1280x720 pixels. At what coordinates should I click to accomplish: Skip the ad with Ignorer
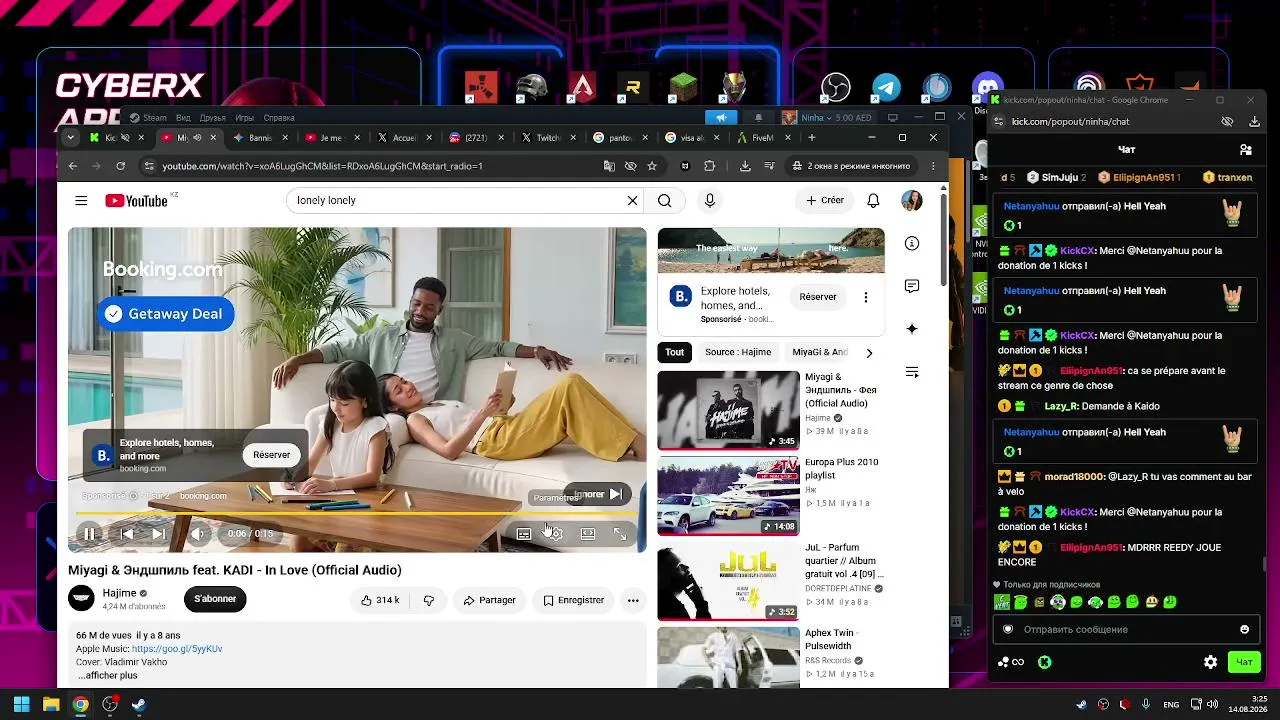(x=598, y=494)
